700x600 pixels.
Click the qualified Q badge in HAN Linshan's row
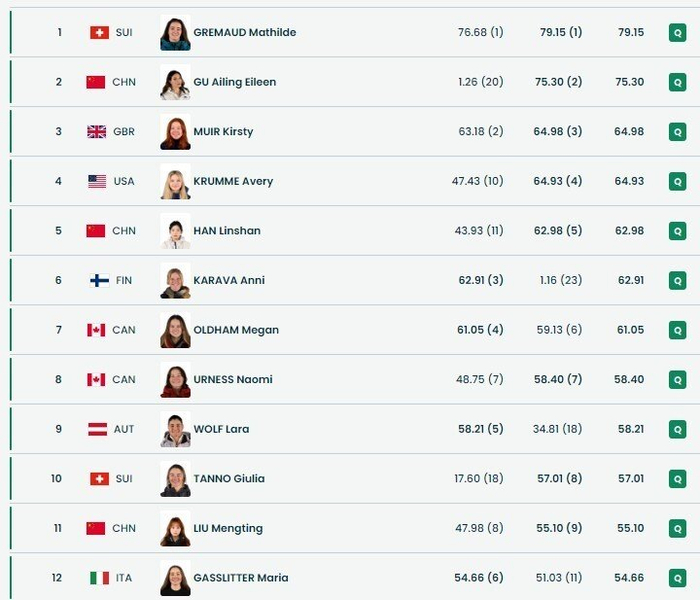(677, 231)
